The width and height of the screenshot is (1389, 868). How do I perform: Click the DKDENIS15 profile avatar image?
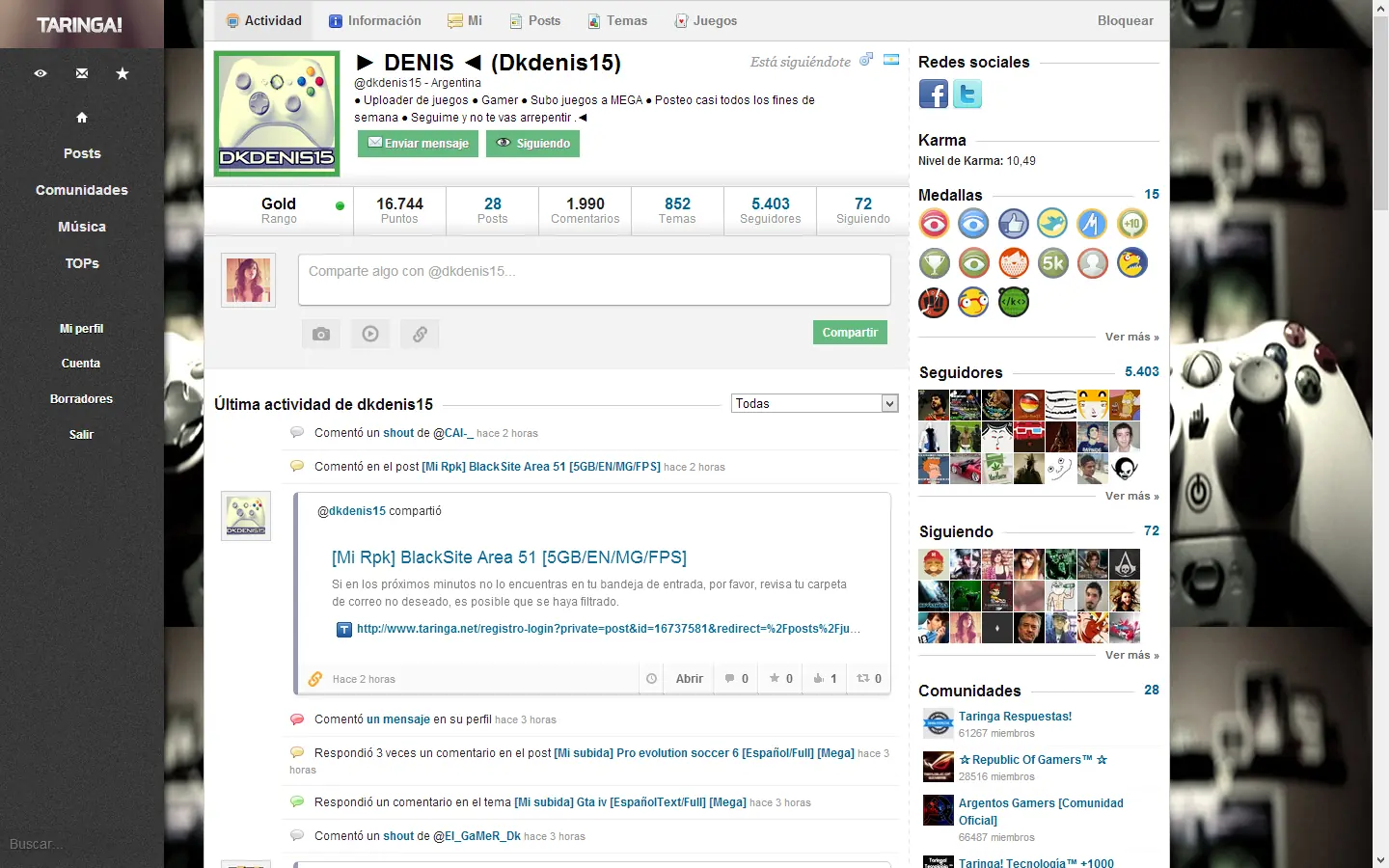[277, 114]
